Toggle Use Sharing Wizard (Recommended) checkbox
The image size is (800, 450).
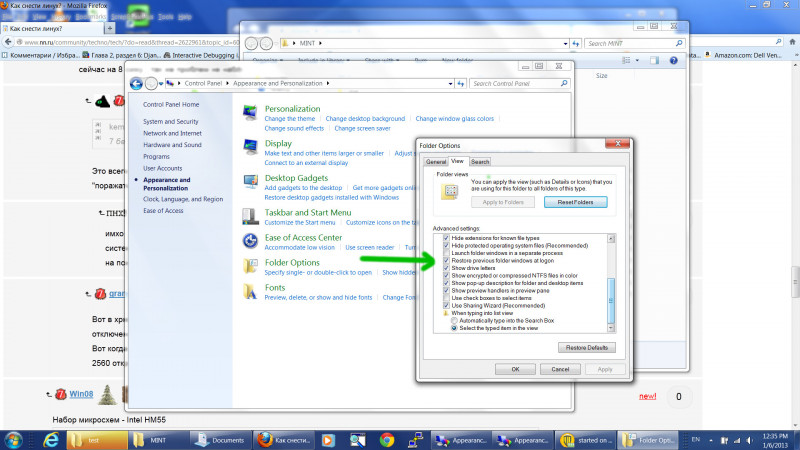click(x=446, y=305)
